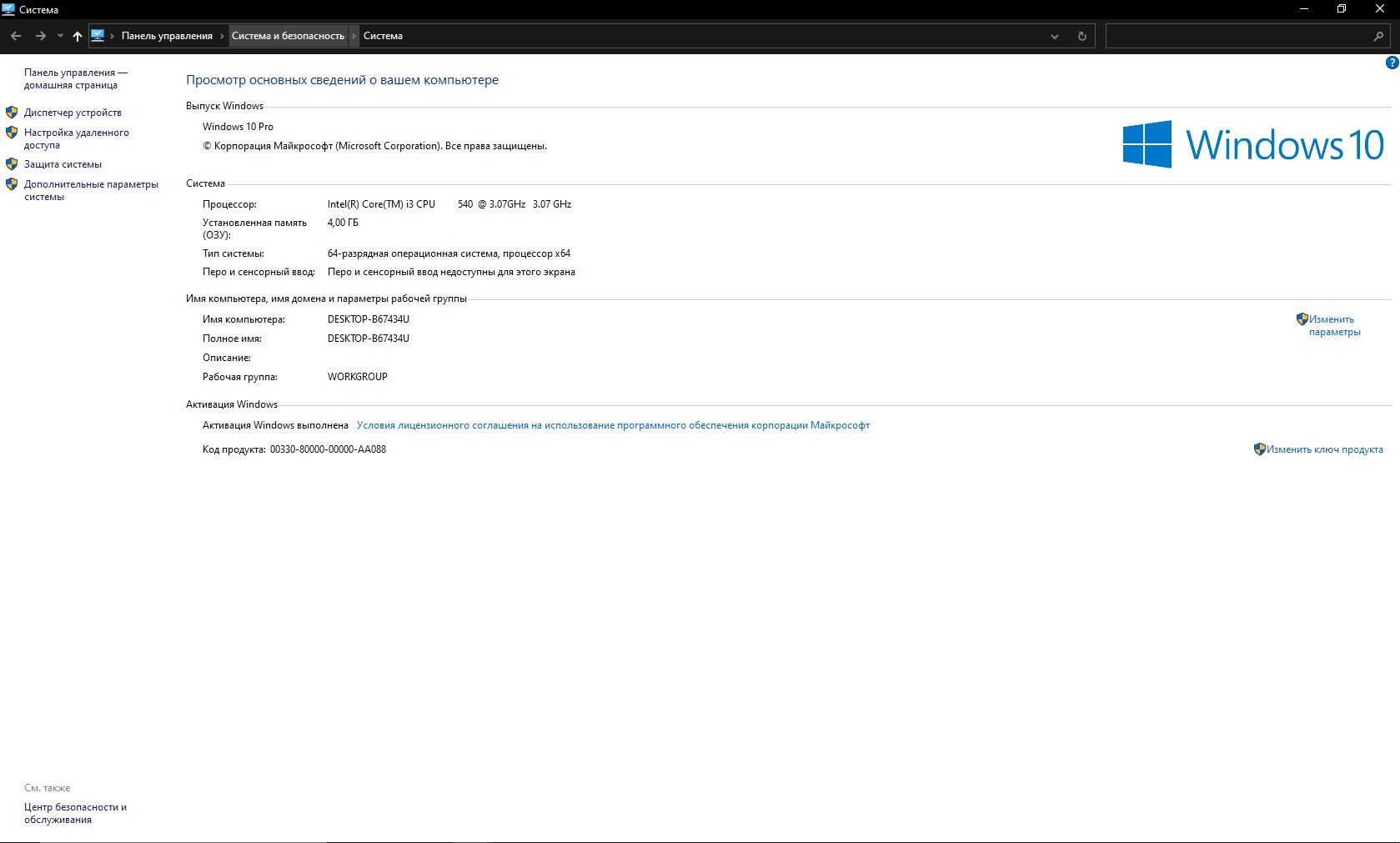Viewport: 1400px width, 843px height.
Task: Click shield icon beside Дополнительные параметры системы
Action: (12, 183)
